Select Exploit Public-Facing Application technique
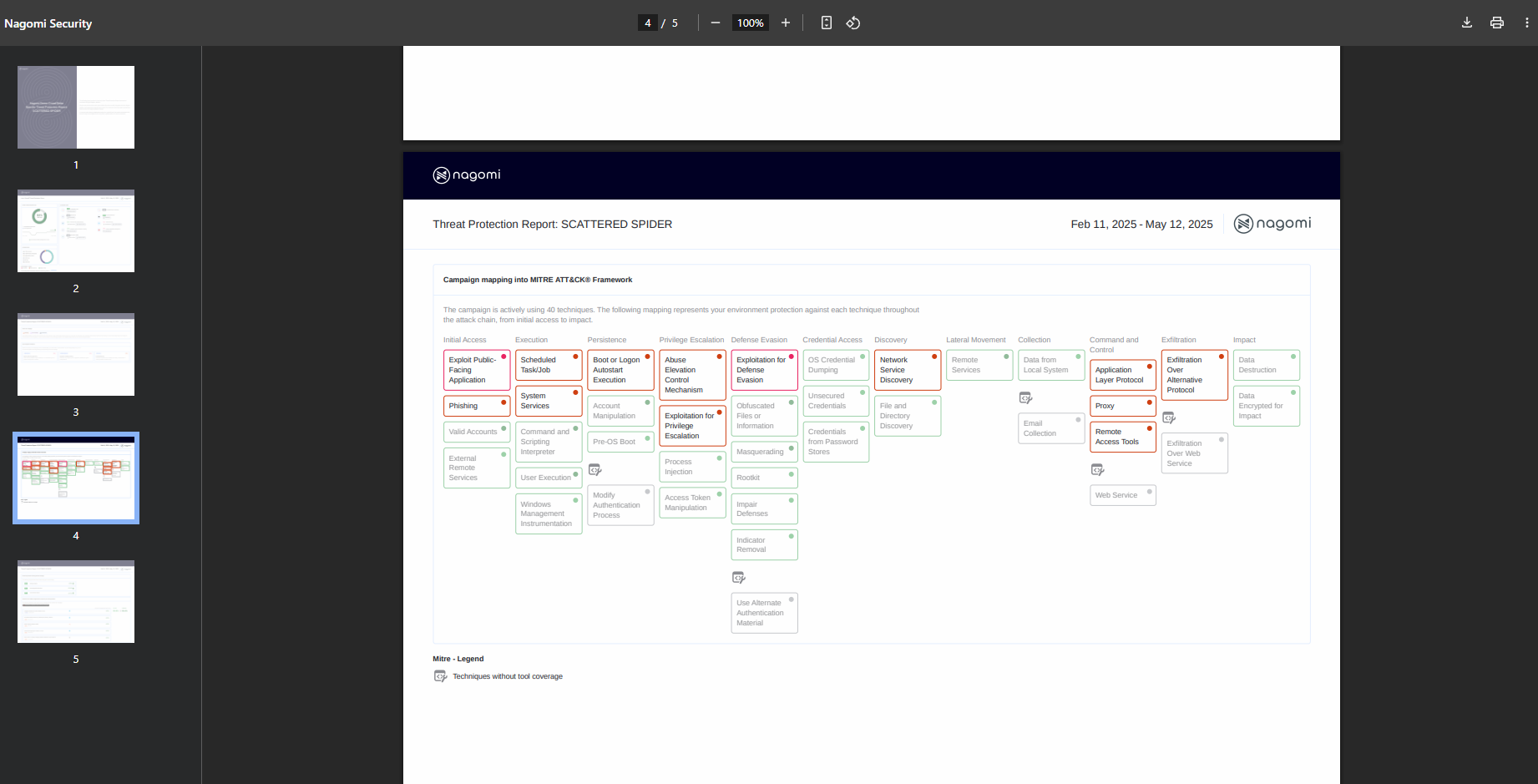Viewport: 1538px width, 784px height. (x=477, y=370)
